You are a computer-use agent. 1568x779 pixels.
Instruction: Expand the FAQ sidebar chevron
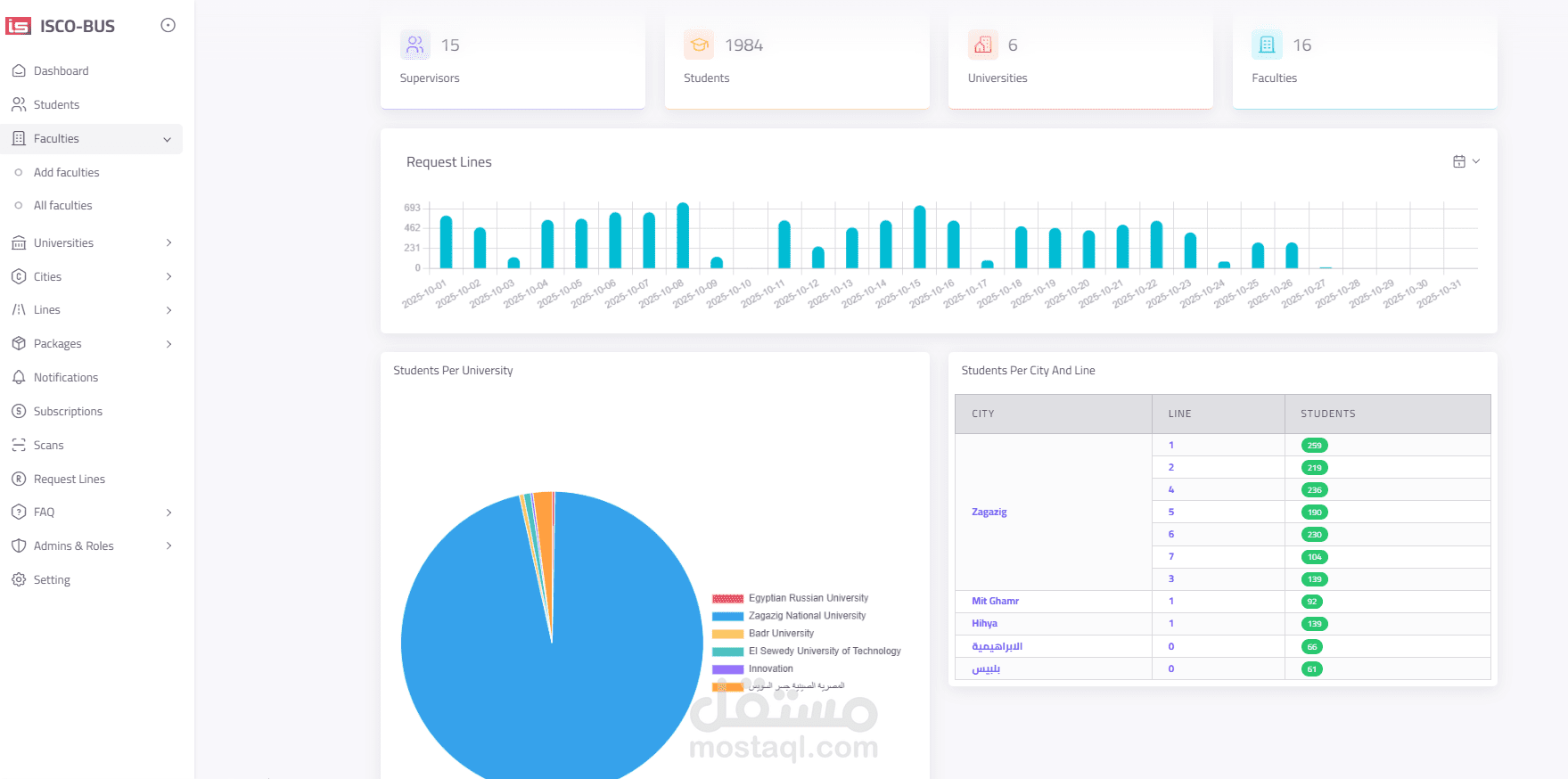click(168, 512)
